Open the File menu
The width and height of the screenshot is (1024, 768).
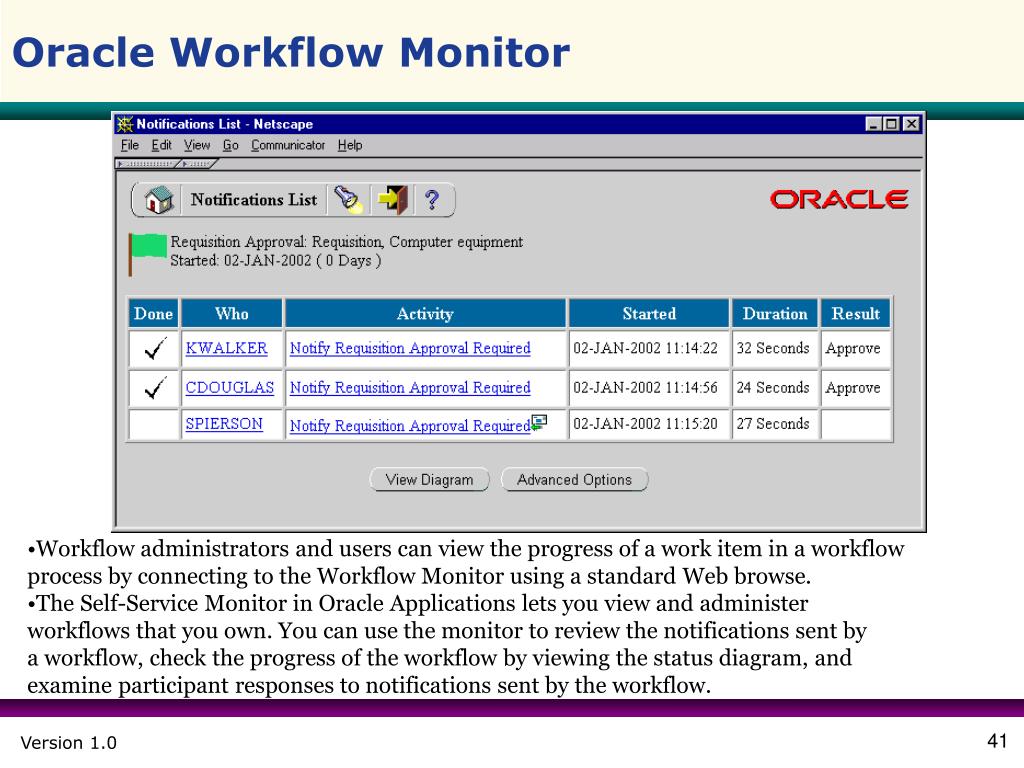(130, 145)
